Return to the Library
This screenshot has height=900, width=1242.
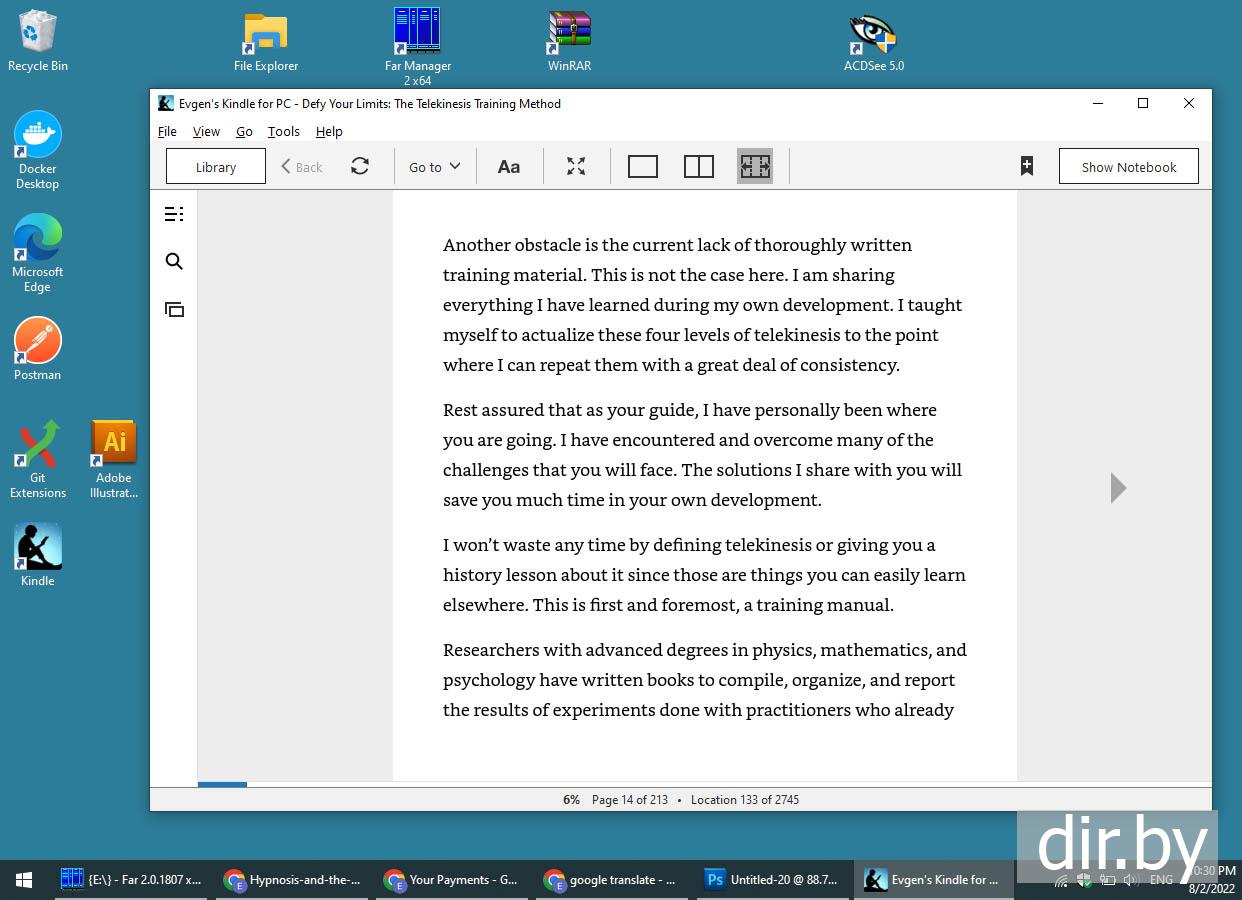[x=216, y=167]
